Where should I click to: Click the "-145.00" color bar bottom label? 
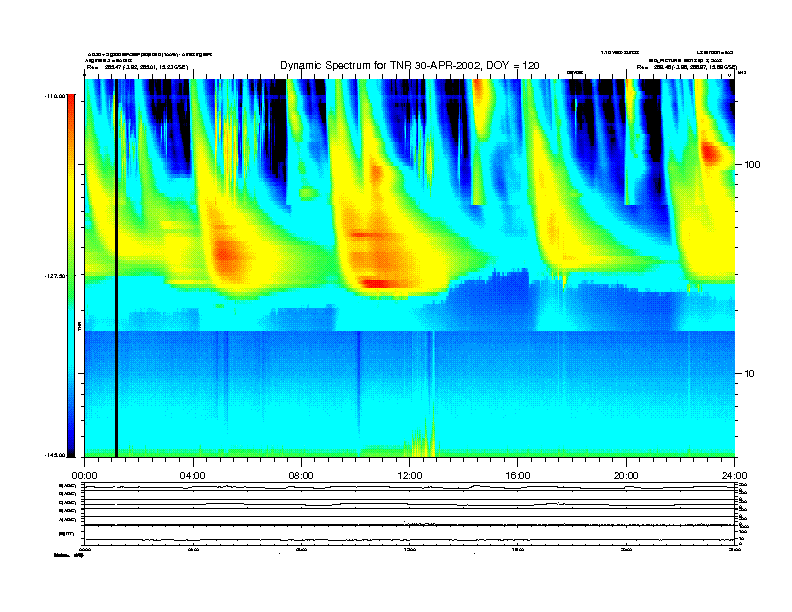click(x=55, y=455)
